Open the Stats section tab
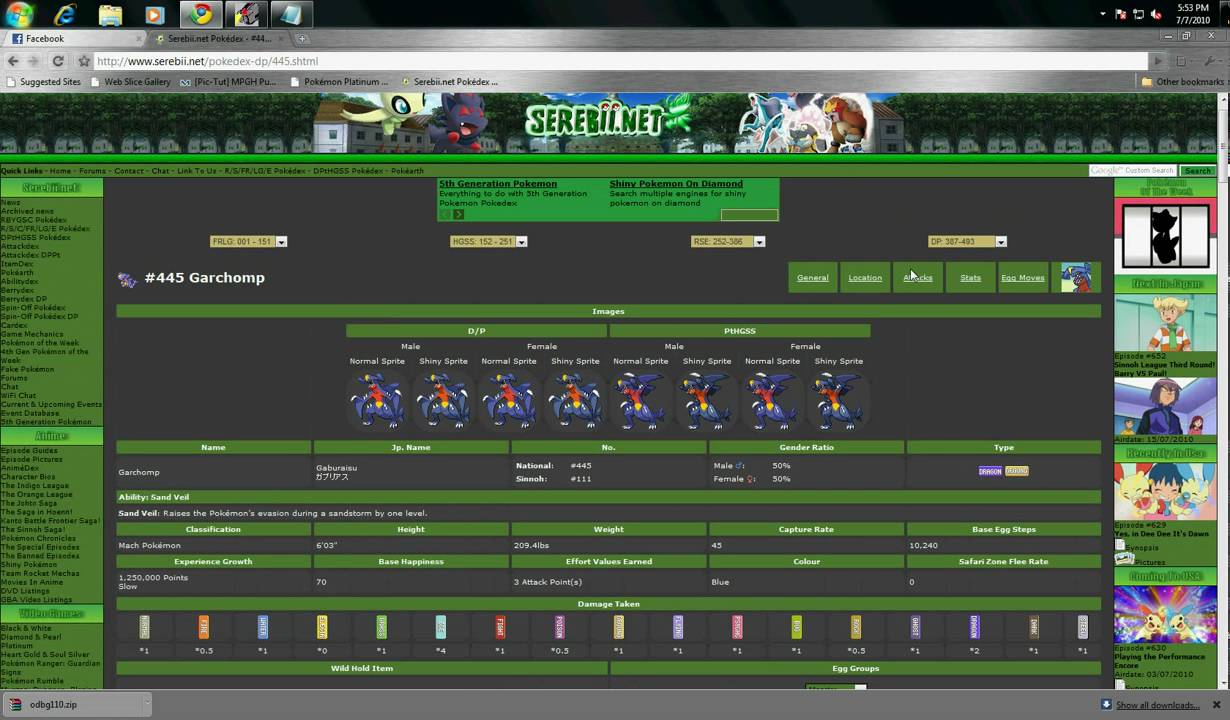 pos(970,278)
